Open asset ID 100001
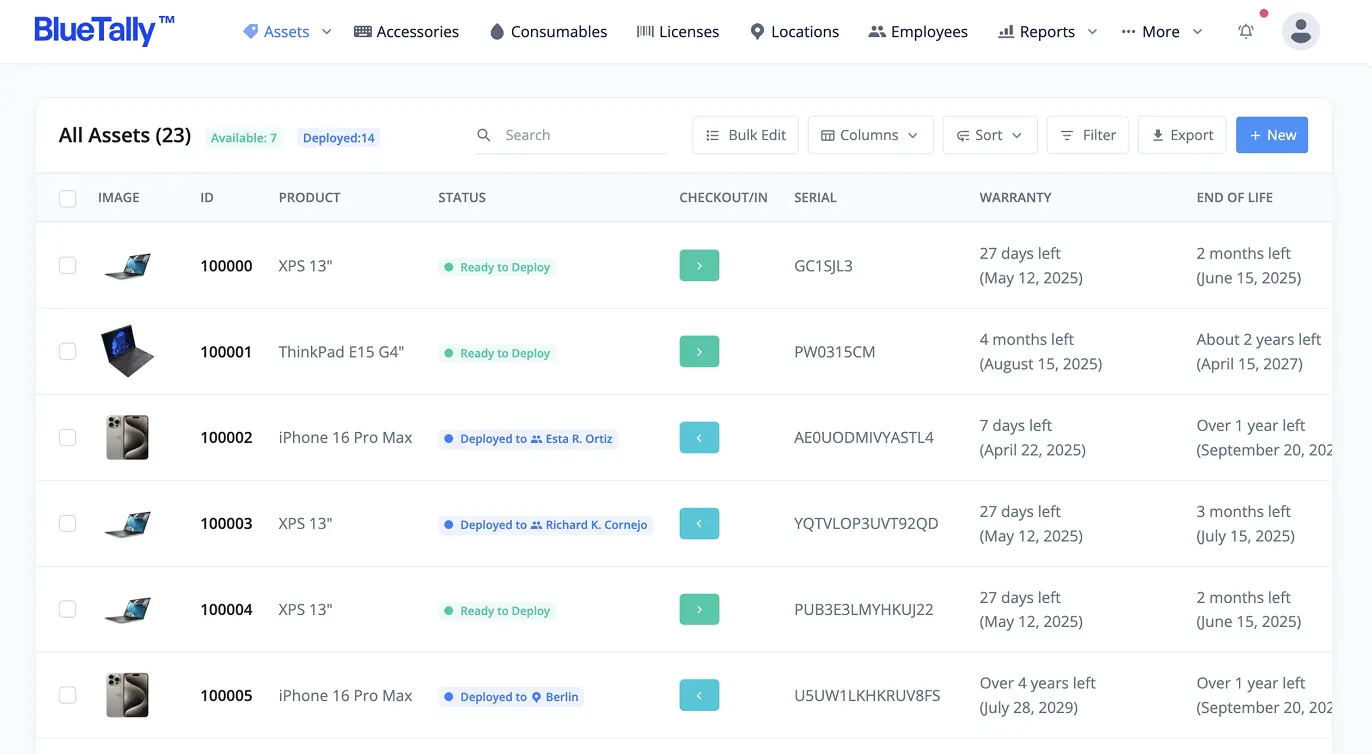The height and width of the screenshot is (754, 1372). [x=226, y=352]
